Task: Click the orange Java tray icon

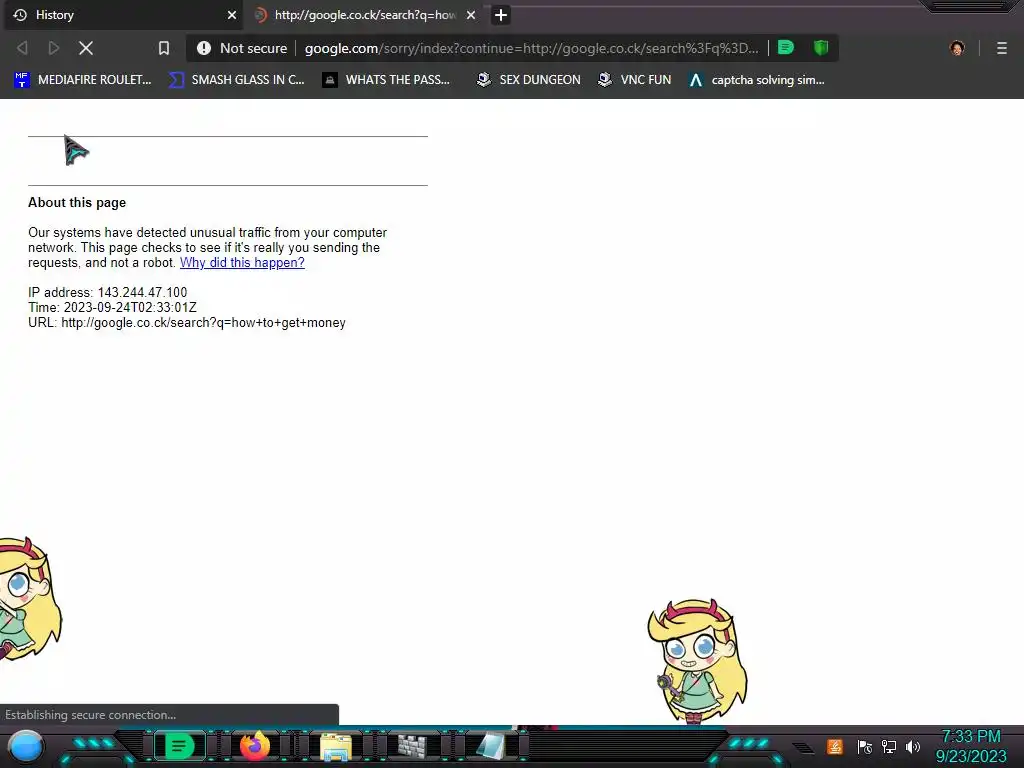Action: pos(835,746)
